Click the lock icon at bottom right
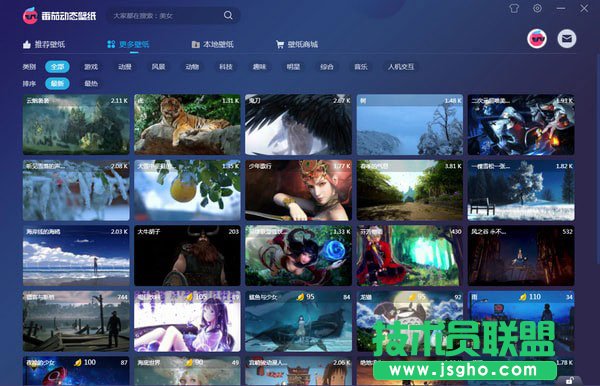The height and width of the screenshot is (386, 600). (x=570, y=380)
